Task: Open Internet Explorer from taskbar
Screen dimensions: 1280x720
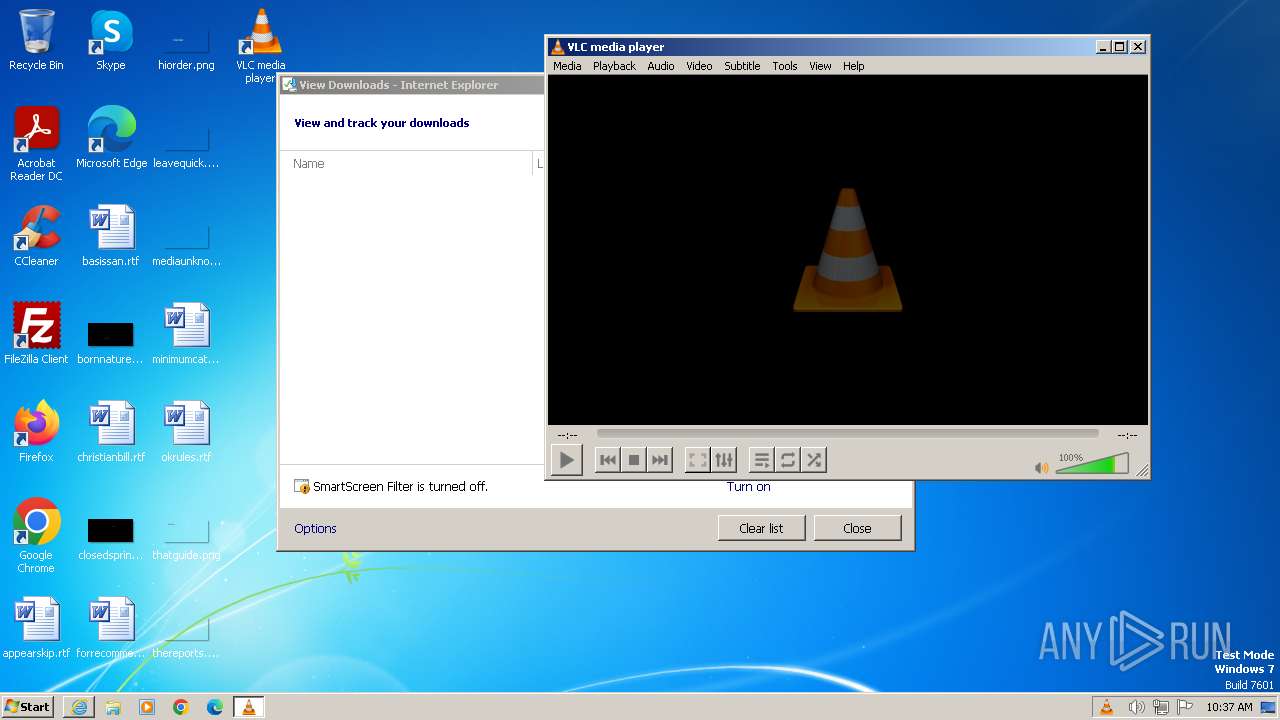Action: 79,707
